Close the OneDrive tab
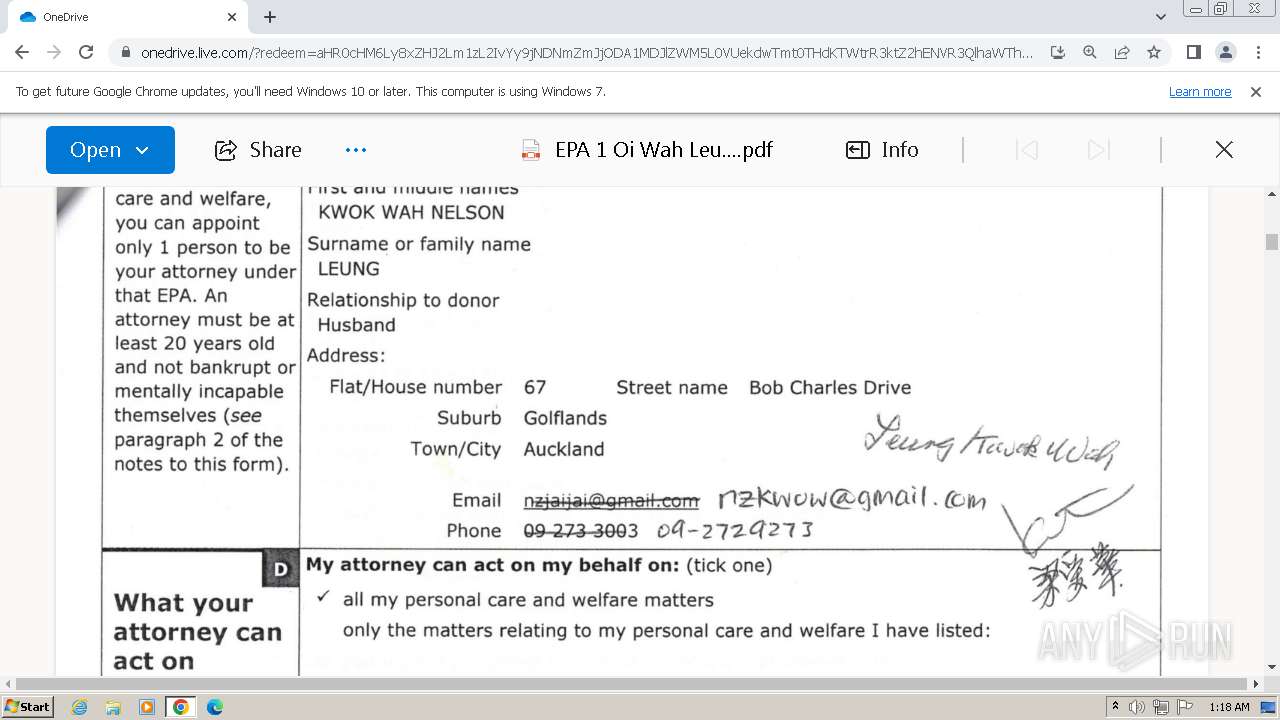 232,17
